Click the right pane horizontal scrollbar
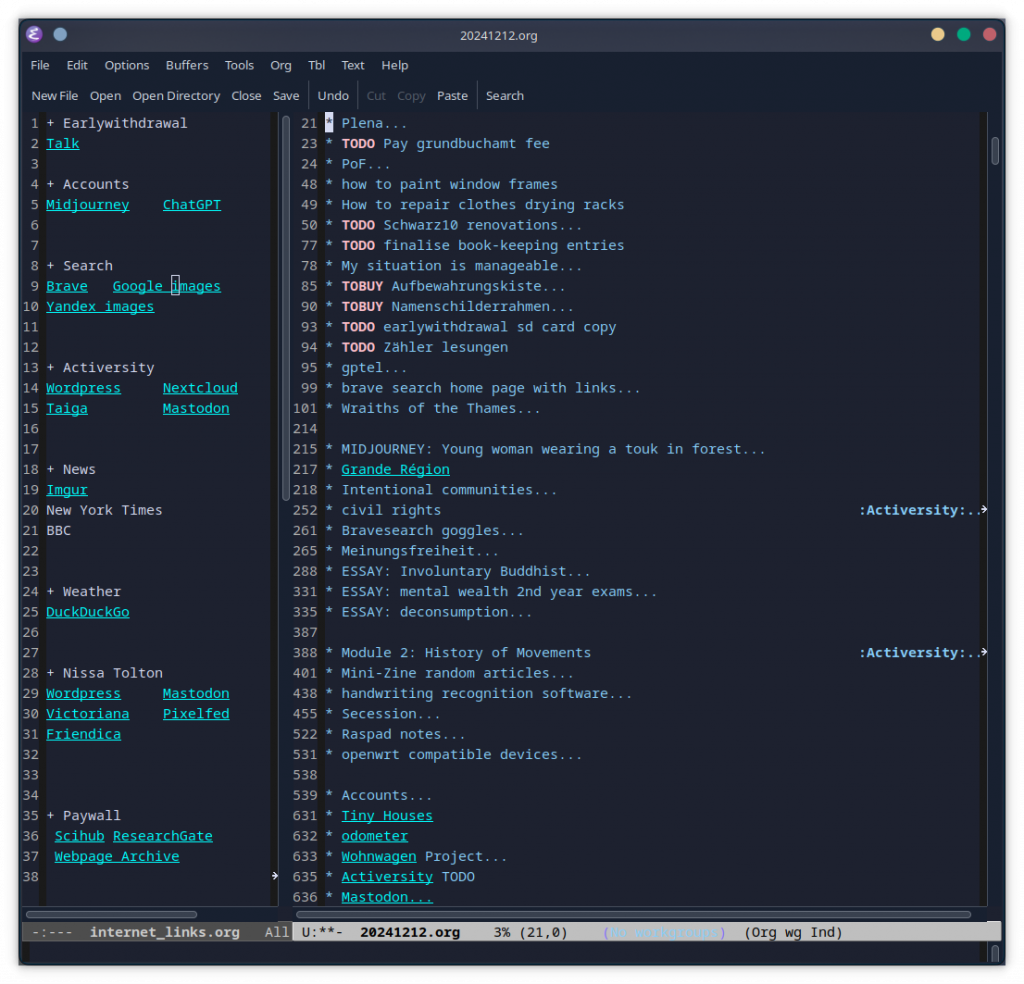The width and height of the screenshot is (1024, 984). click(x=633, y=915)
